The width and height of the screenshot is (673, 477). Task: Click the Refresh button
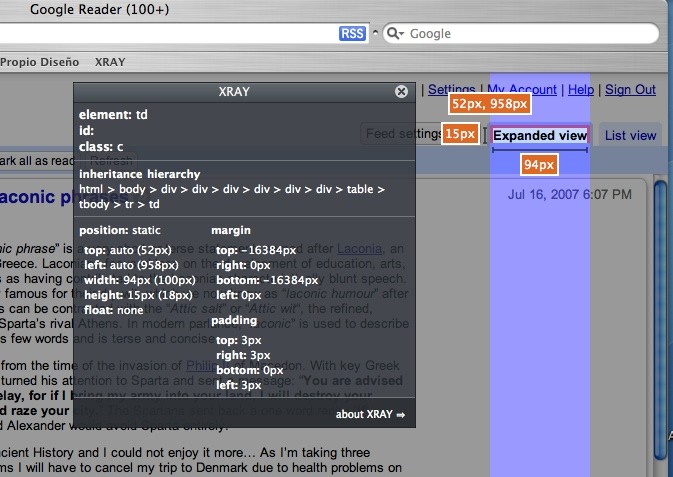point(111,161)
